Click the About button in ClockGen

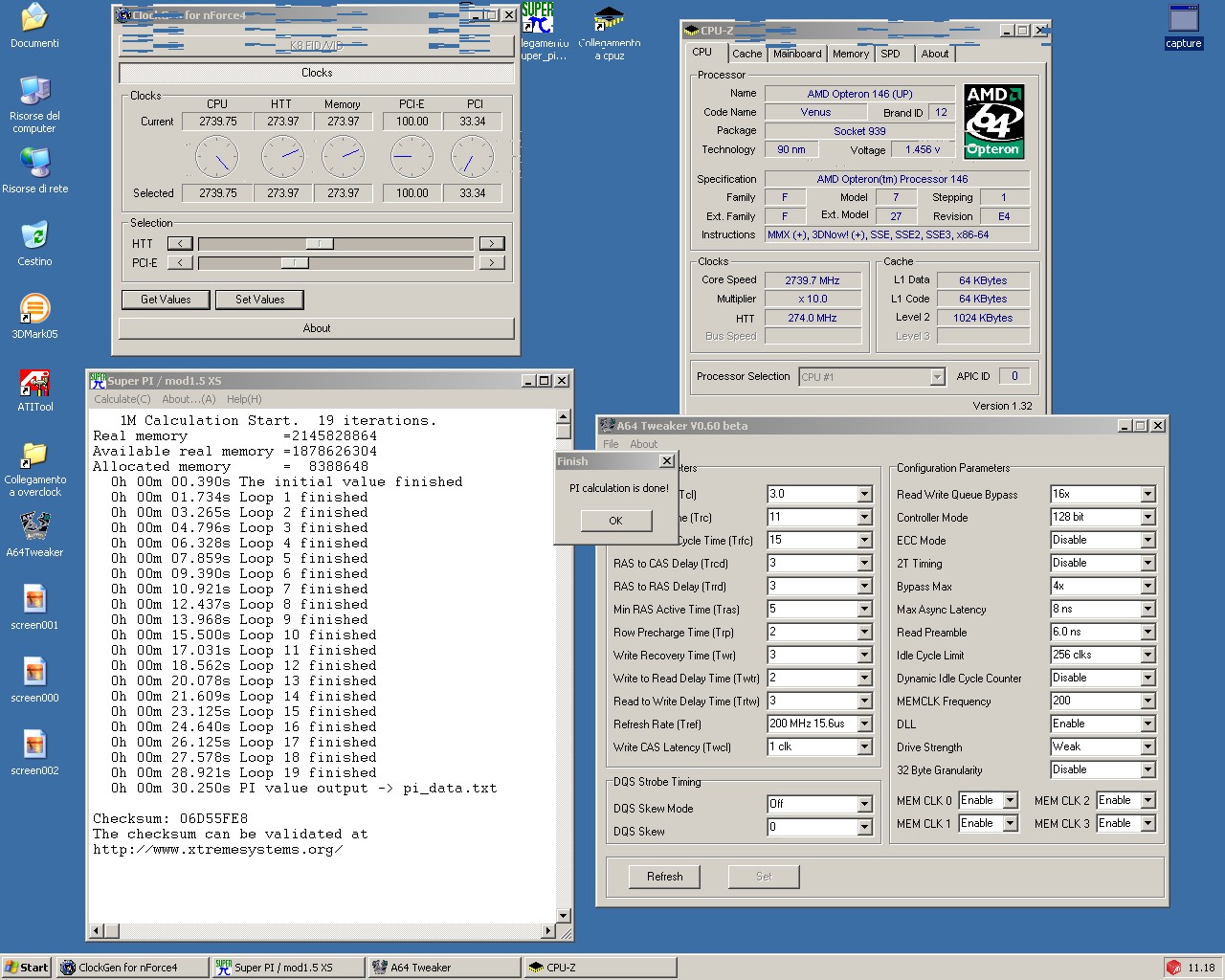tap(317, 328)
